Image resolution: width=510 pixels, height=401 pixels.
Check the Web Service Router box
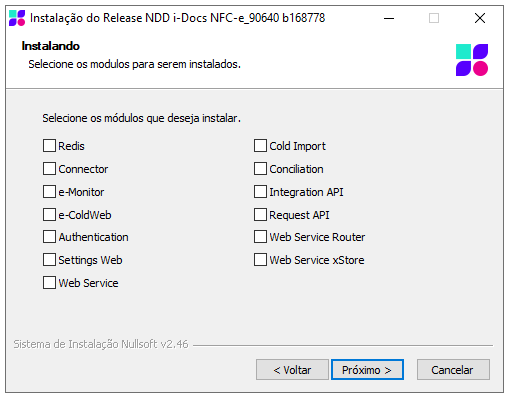pos(260,237)
